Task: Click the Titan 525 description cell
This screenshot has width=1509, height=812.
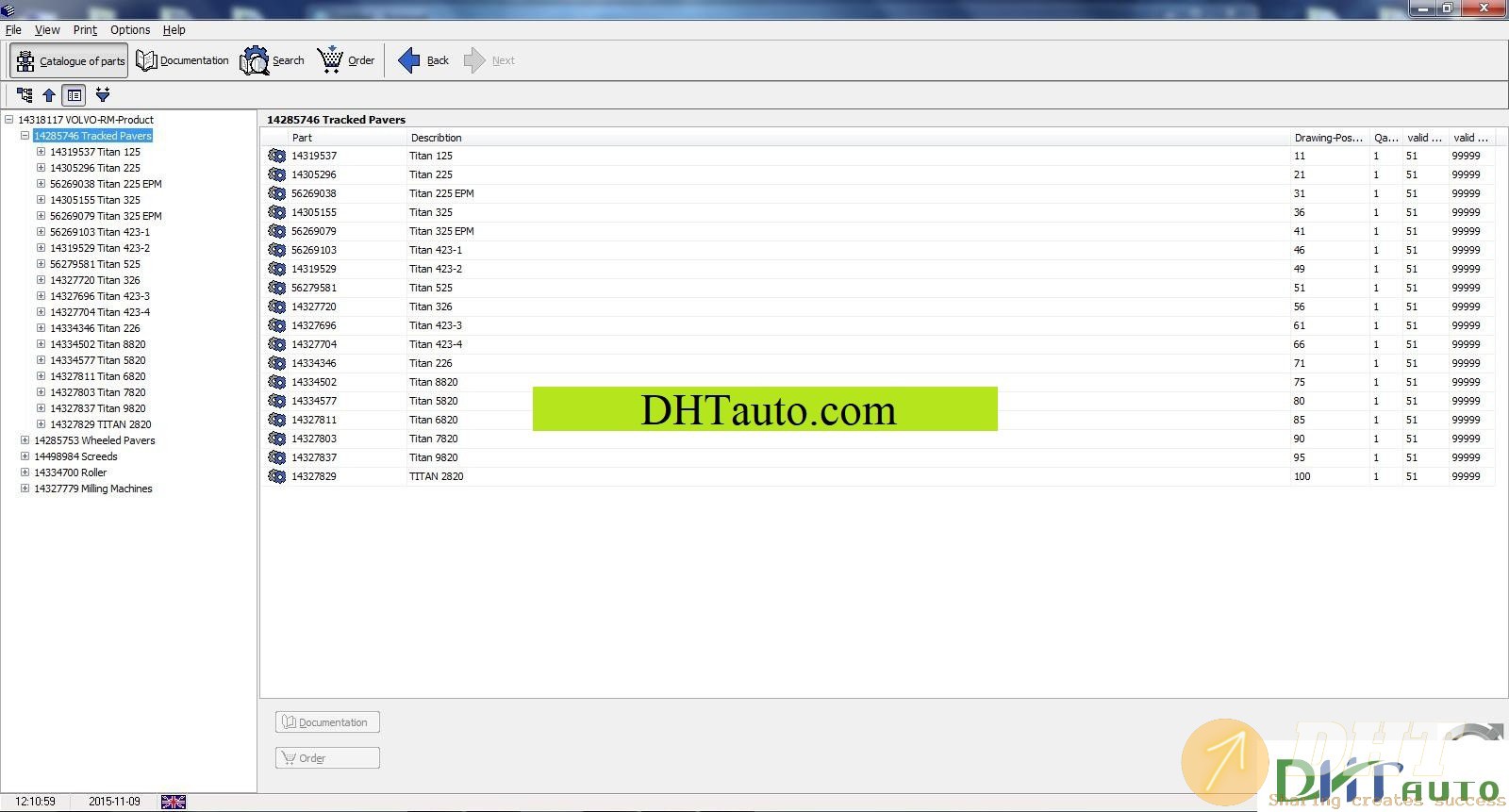Action: coord(431,288)
